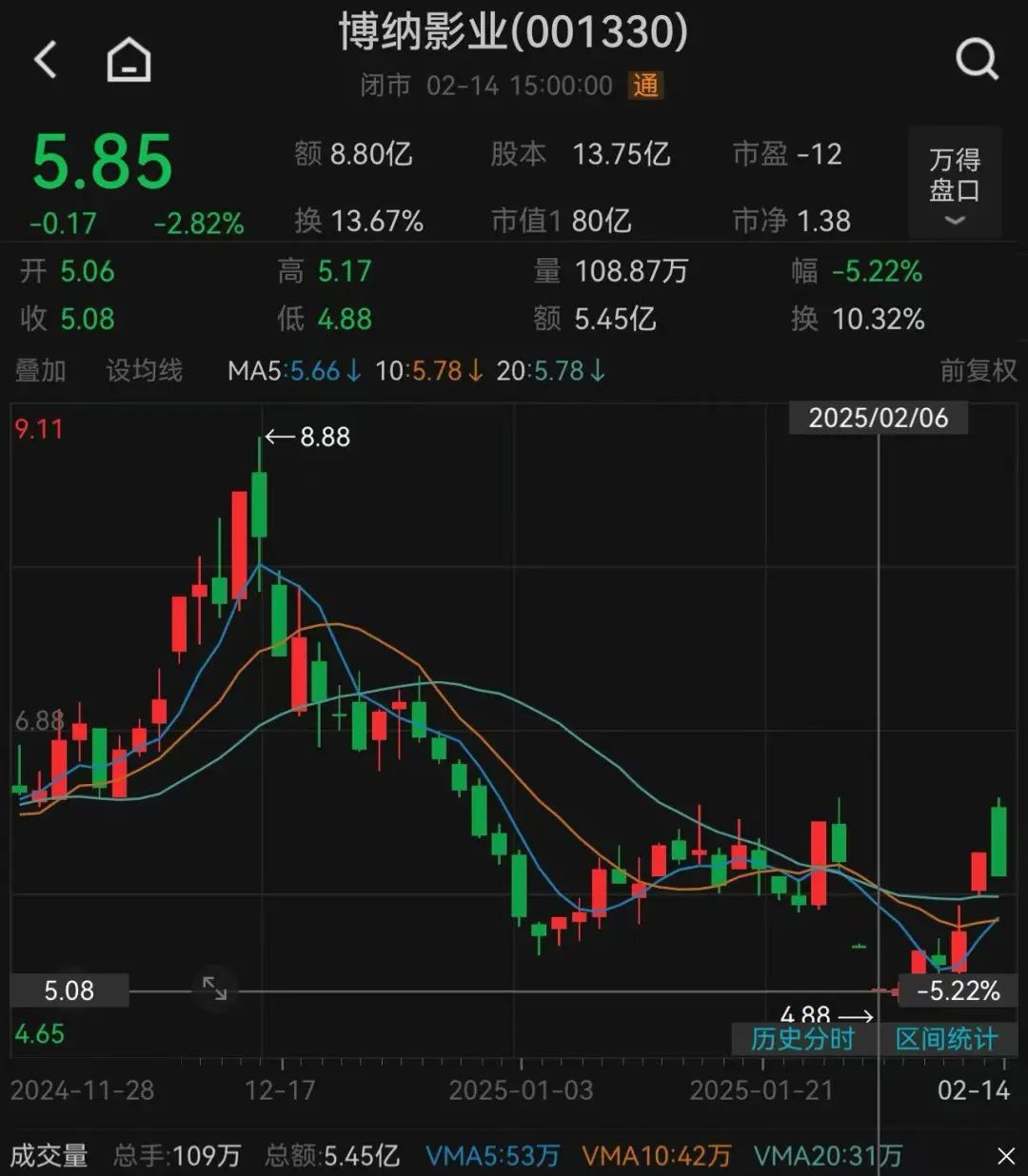Image resolution: width=1028 pixels, height=1176 pixels.
Task: Tap the MA10 5.78 orange value
Action: pos(428,370)
